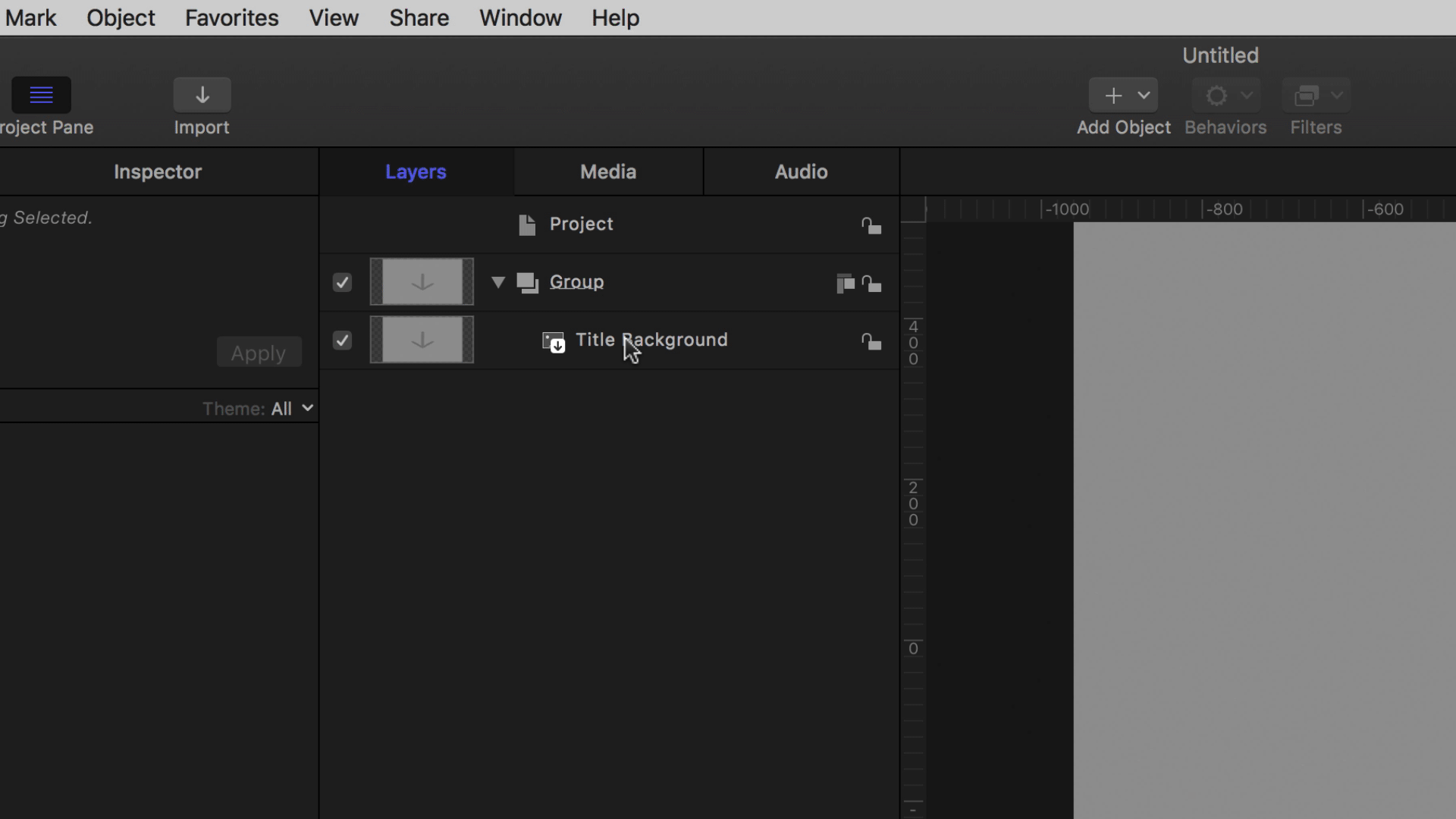Open the Add Object dropdown arrow
The height and width of the screenshot is (819, 1456).
[x=1144, y=96]
